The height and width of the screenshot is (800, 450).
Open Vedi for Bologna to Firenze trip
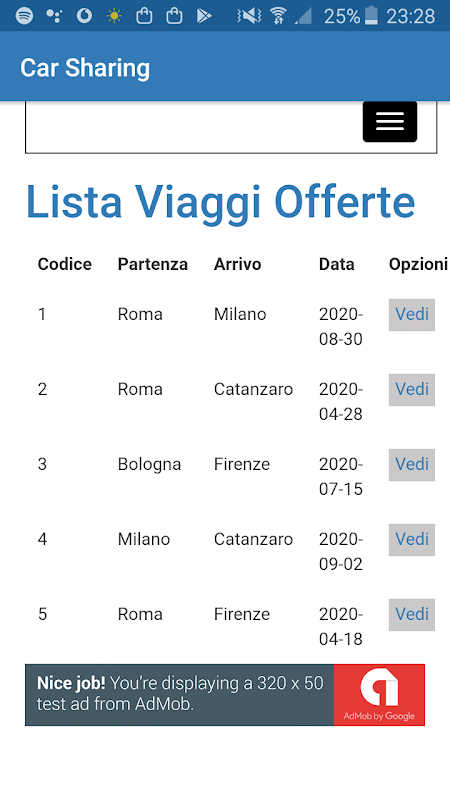[x=412, y=464]
